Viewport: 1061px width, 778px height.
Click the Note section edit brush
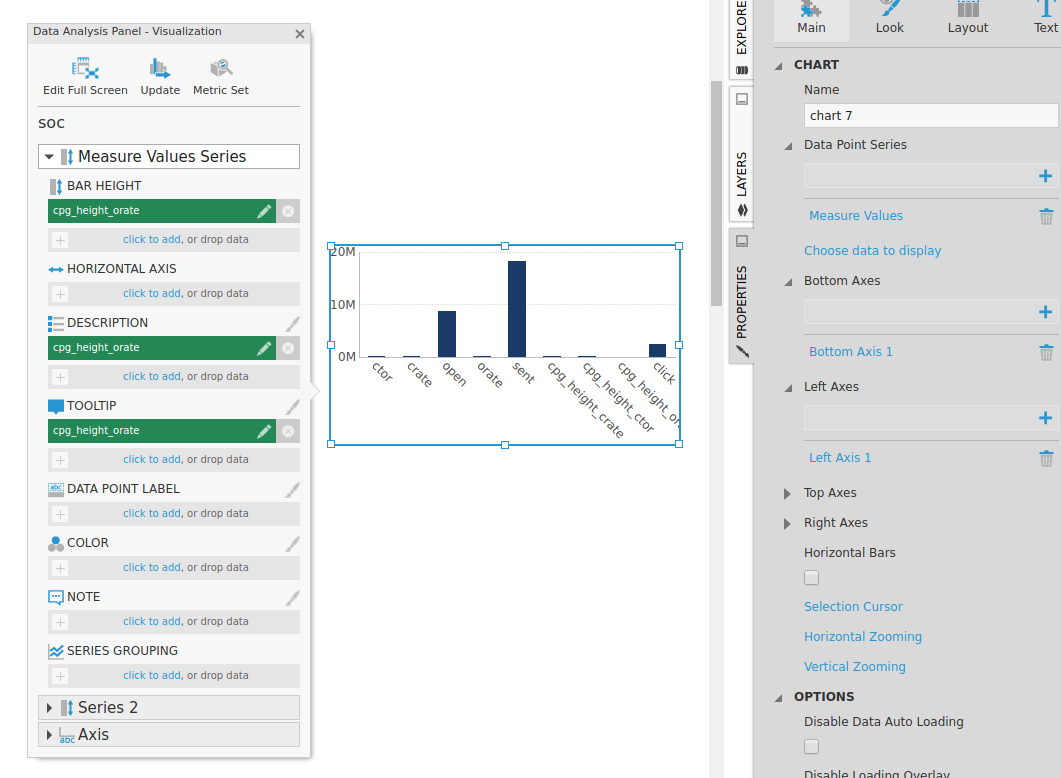point(292,598)
